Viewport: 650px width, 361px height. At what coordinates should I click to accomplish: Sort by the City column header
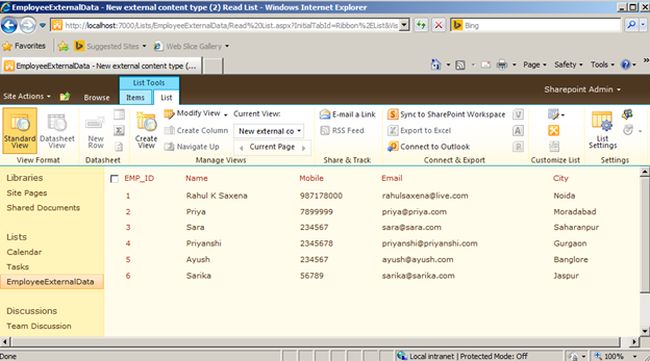(x=560, y=178)
